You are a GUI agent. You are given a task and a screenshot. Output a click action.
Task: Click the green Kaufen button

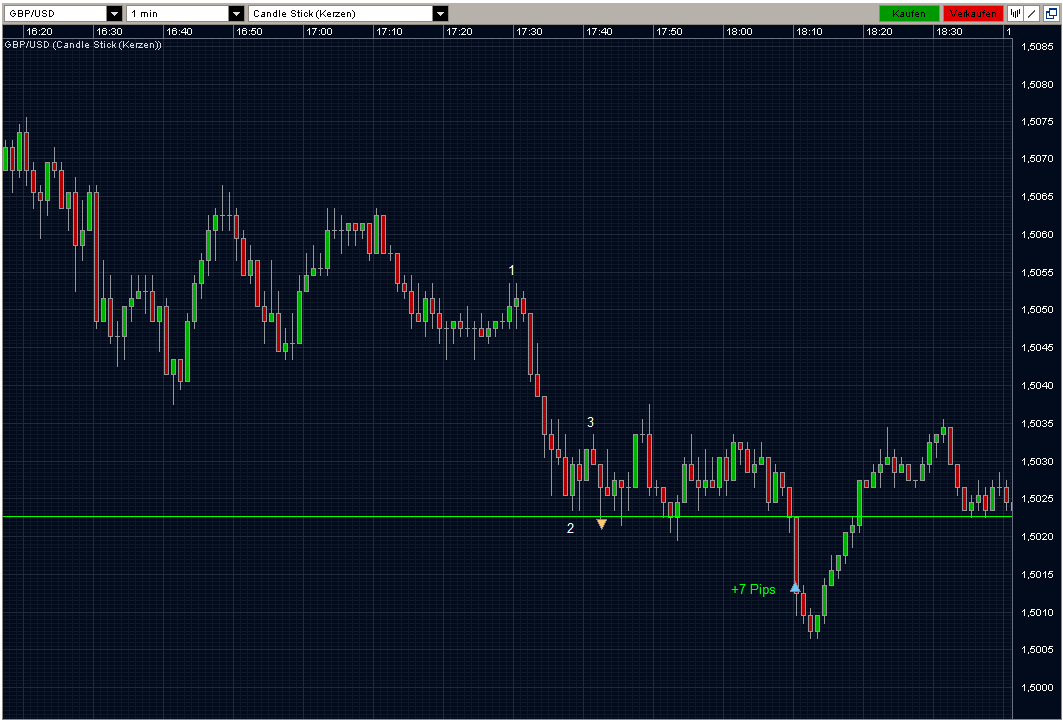coord(909,14)
